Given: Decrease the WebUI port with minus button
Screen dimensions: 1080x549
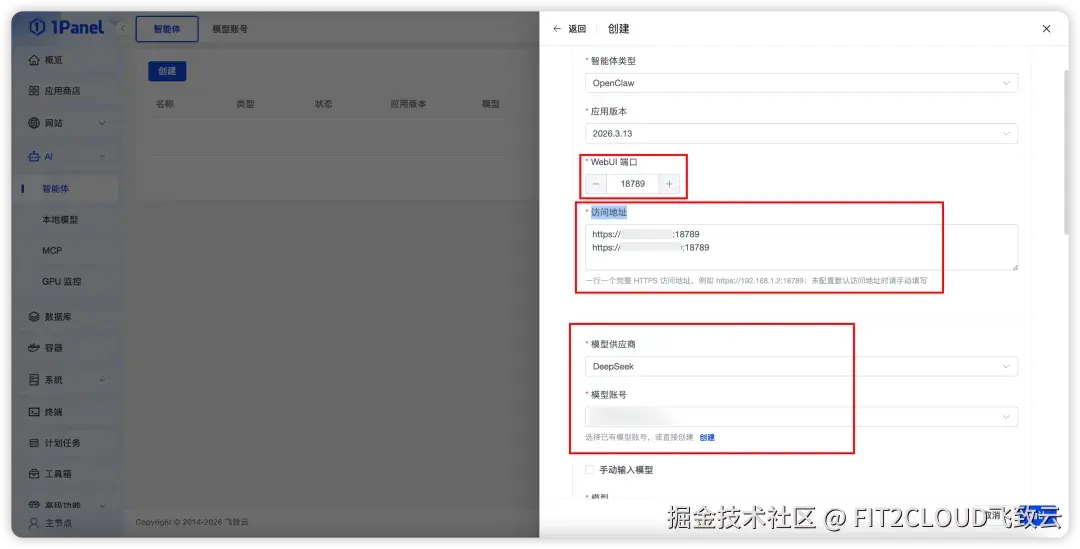Looking at the screenshot, I should [596, 184].
